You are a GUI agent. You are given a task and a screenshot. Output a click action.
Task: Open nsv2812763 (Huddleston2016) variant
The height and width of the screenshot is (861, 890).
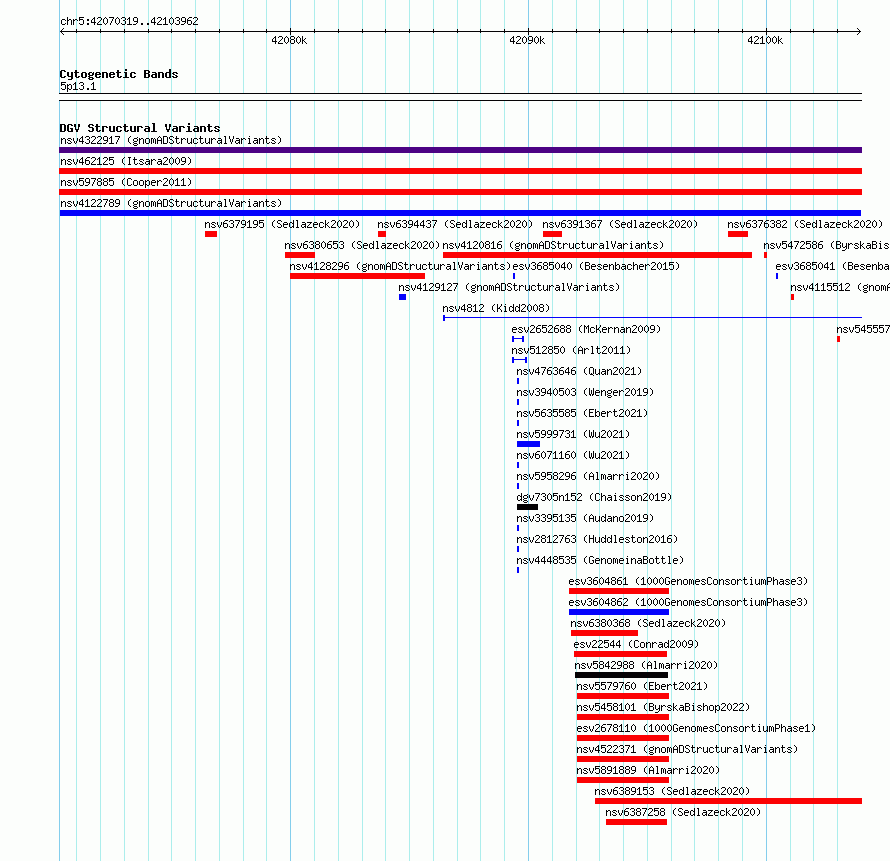pyautogui.click(x=597, y=539)
